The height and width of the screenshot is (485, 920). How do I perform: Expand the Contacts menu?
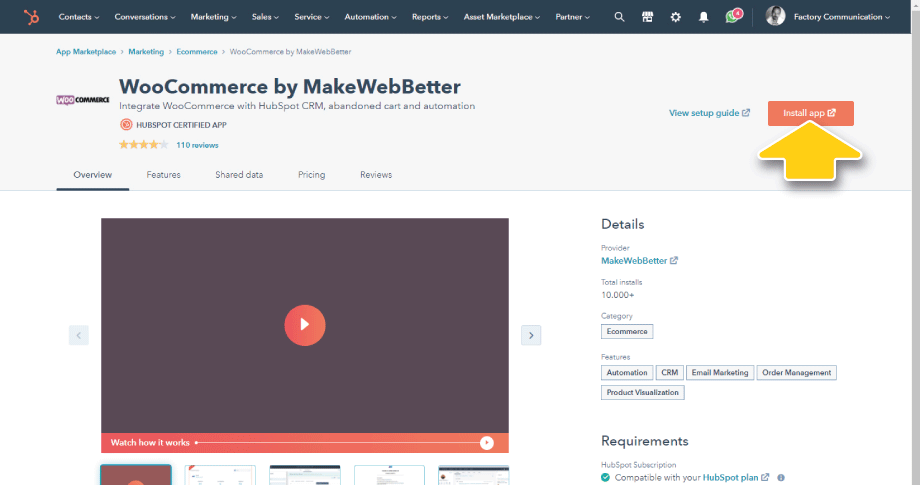click(79, 17)
